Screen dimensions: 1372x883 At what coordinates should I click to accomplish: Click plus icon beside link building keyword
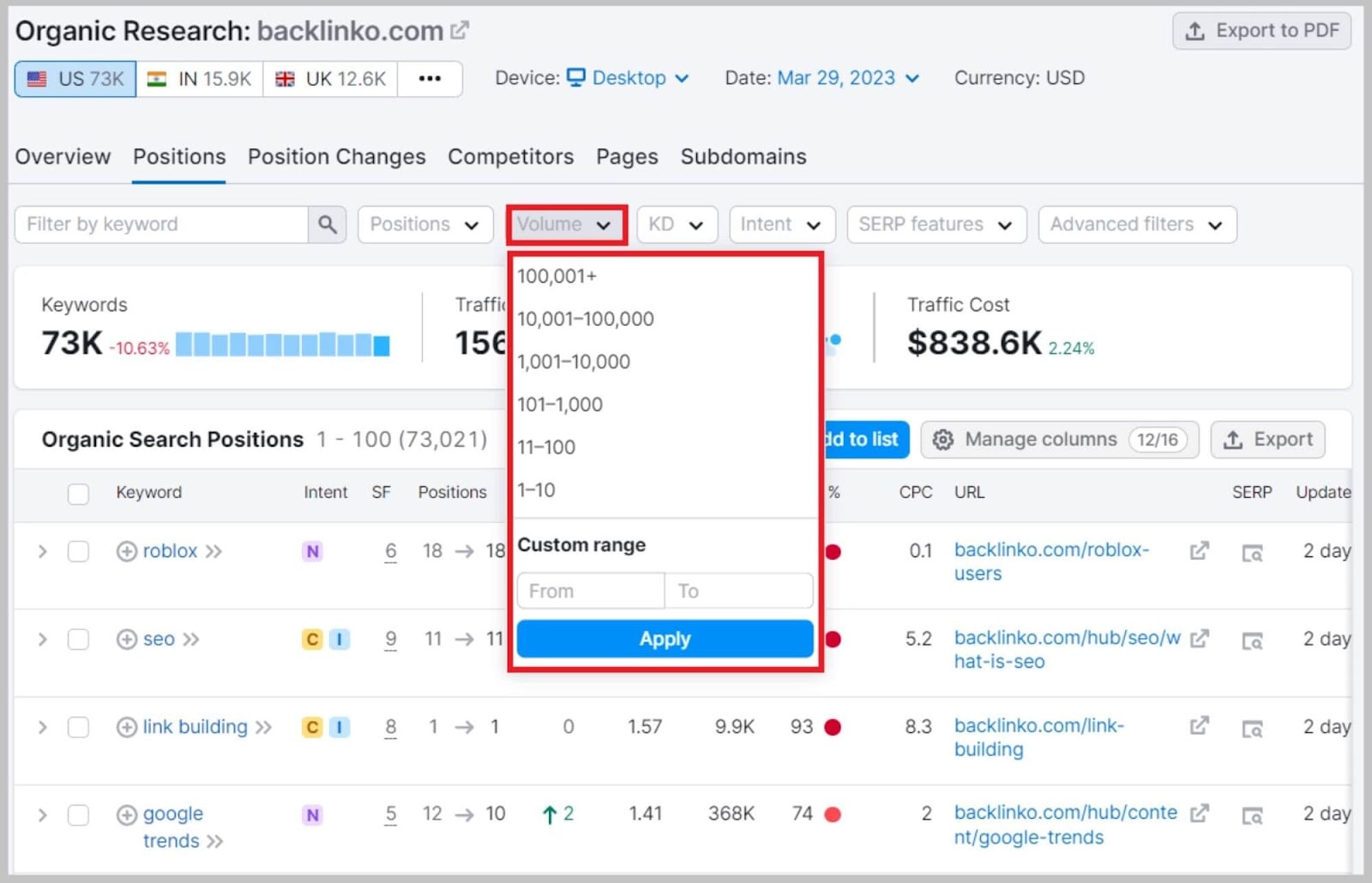126,728
